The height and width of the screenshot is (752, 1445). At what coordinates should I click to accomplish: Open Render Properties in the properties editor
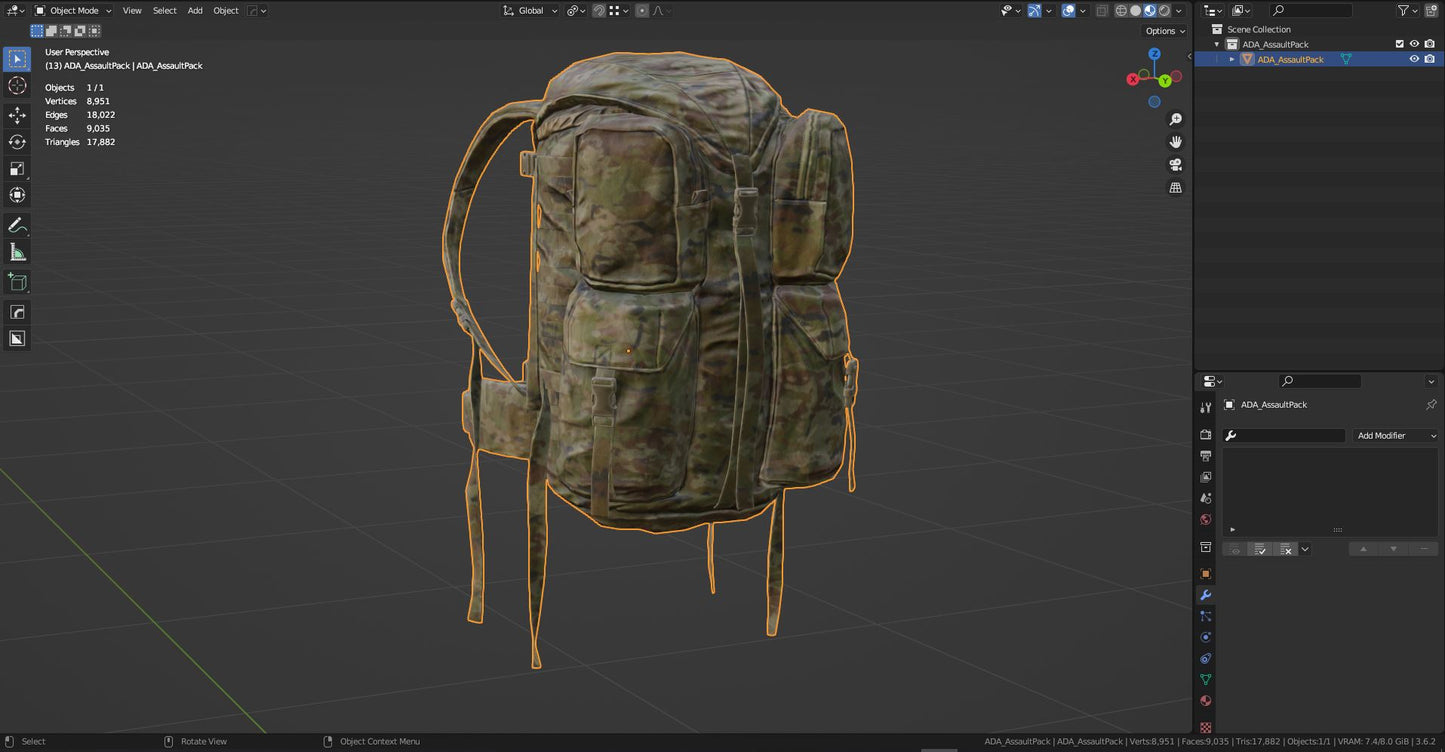coord(1205,433)
